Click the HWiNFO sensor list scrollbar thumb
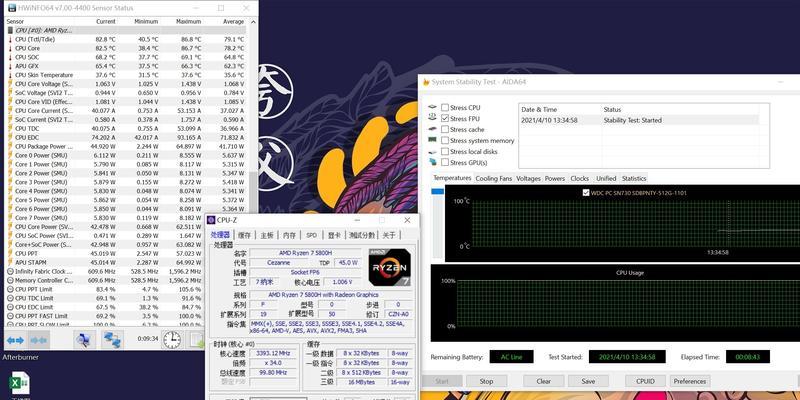This screenshot has width=800, height=400. click(x=253, y=191)
